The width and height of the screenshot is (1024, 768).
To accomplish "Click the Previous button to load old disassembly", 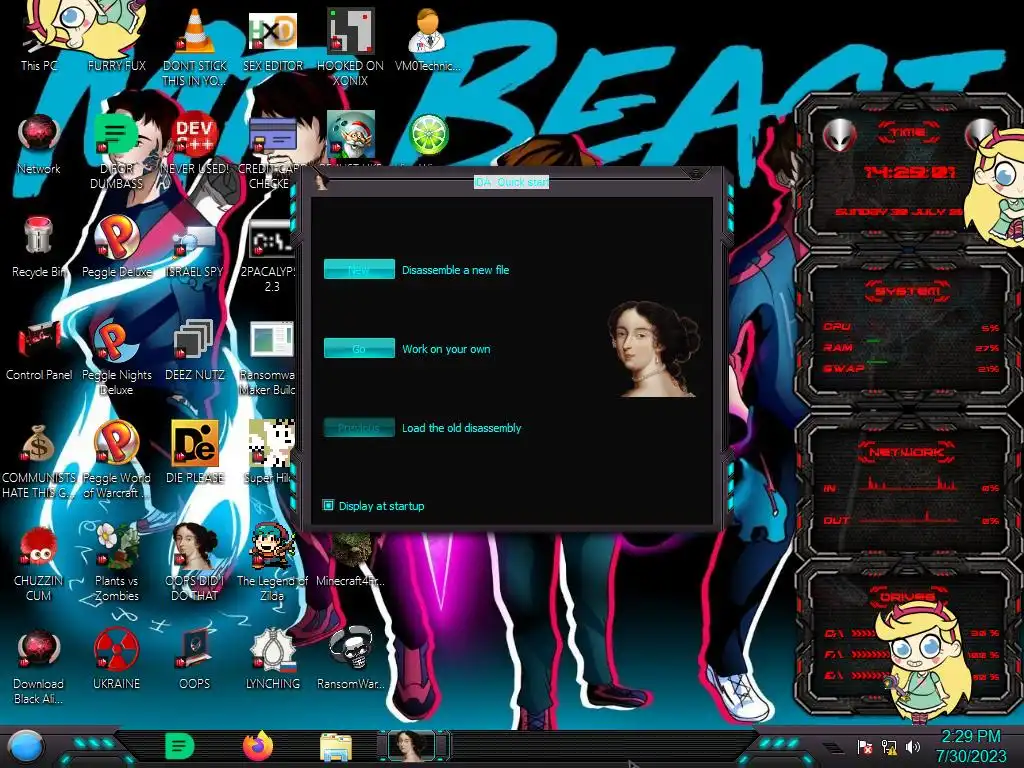I will [359, 427].
